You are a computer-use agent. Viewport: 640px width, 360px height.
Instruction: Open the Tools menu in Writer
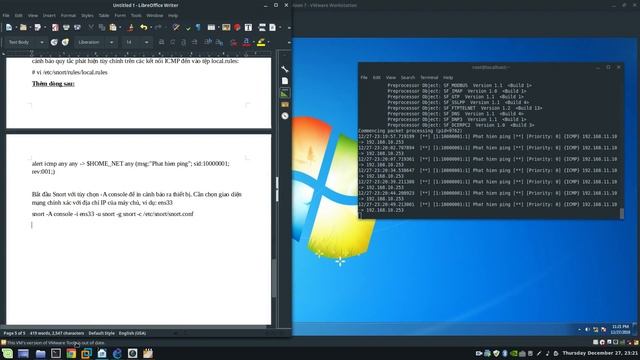click(x=136, y=16)
